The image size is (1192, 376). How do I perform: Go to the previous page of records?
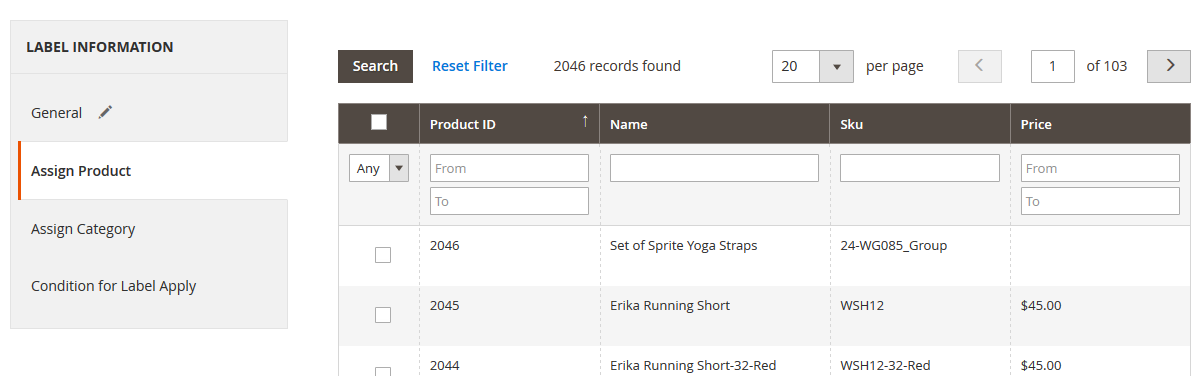coord(979,66)
